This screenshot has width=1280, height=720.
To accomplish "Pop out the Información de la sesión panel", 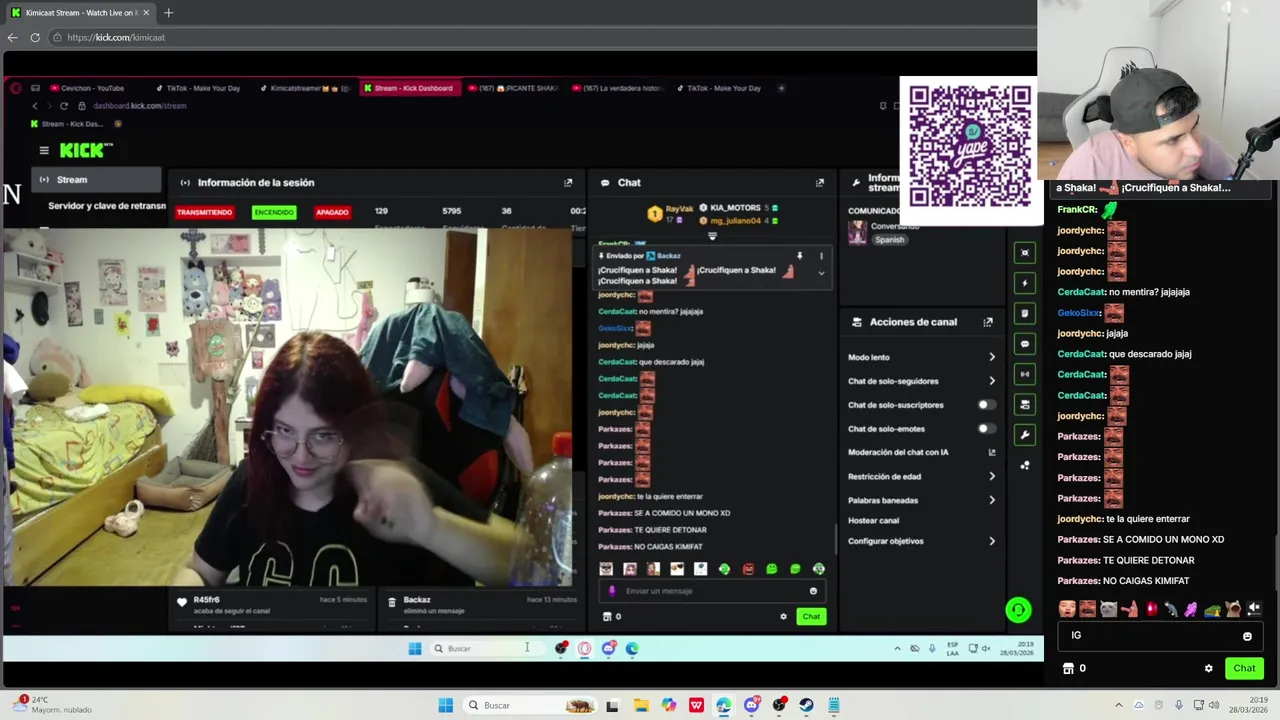I will 568,183.
